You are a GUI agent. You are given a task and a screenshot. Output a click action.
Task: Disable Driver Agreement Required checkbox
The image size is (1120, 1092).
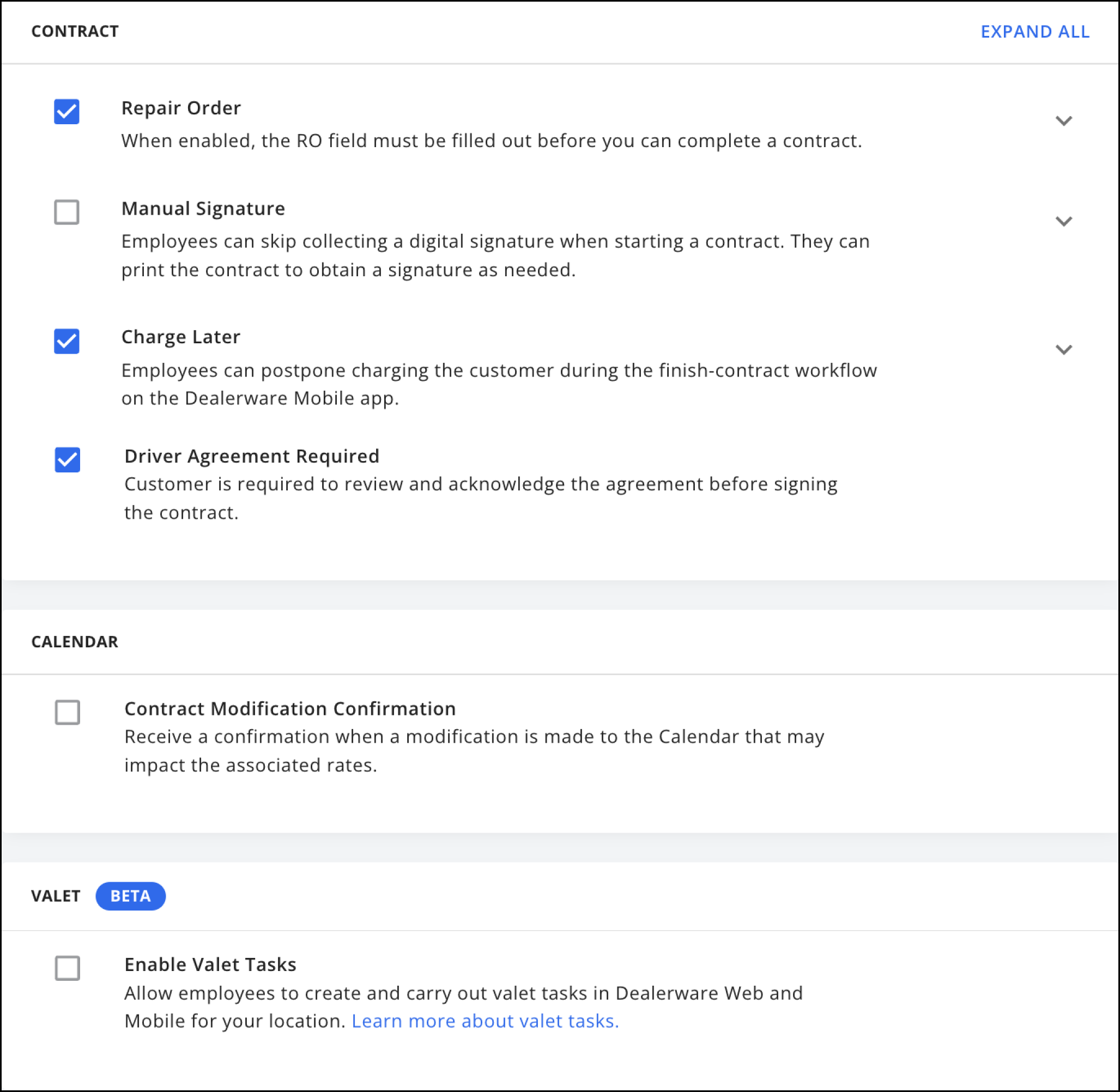point(67,460)
